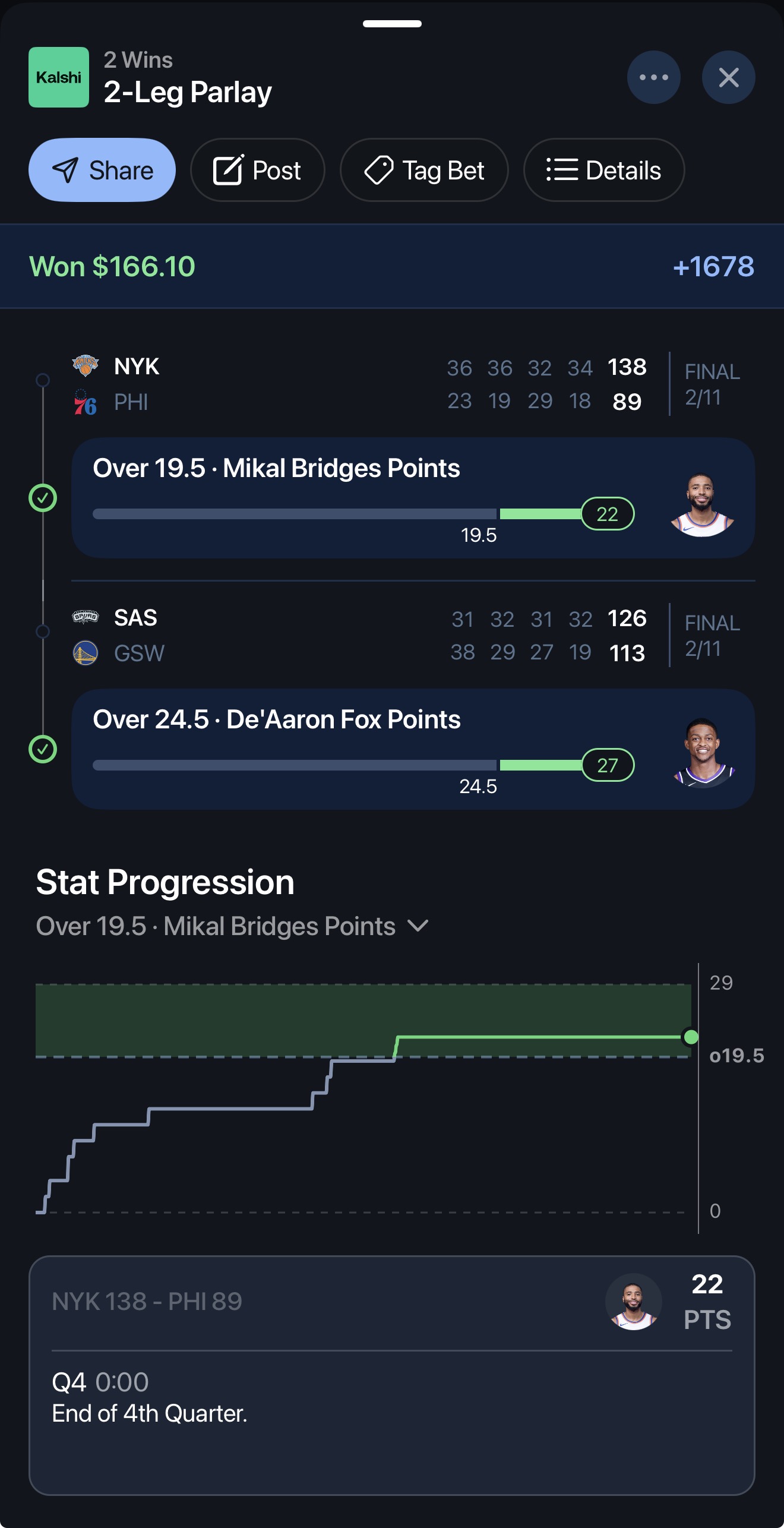Click the green checkmark on Mikal Bridges leg
Screen dimensions: 784x1528
42,498
